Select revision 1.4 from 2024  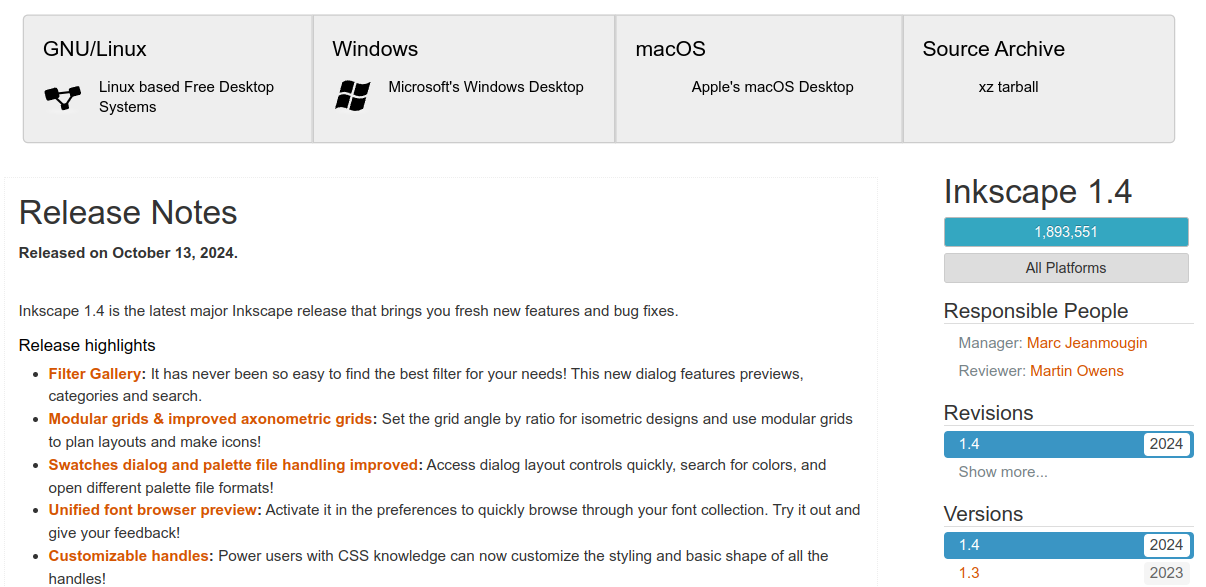point(1066,444)
